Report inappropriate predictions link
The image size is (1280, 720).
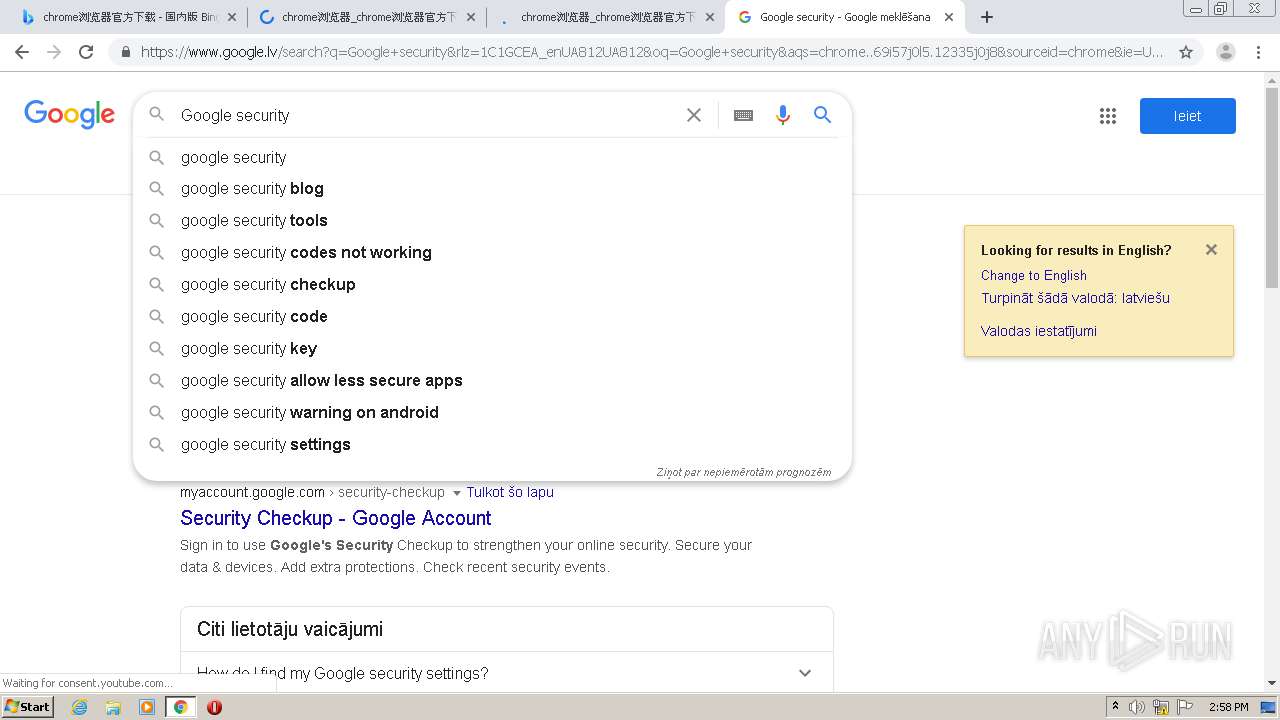(x=743, y=472)
